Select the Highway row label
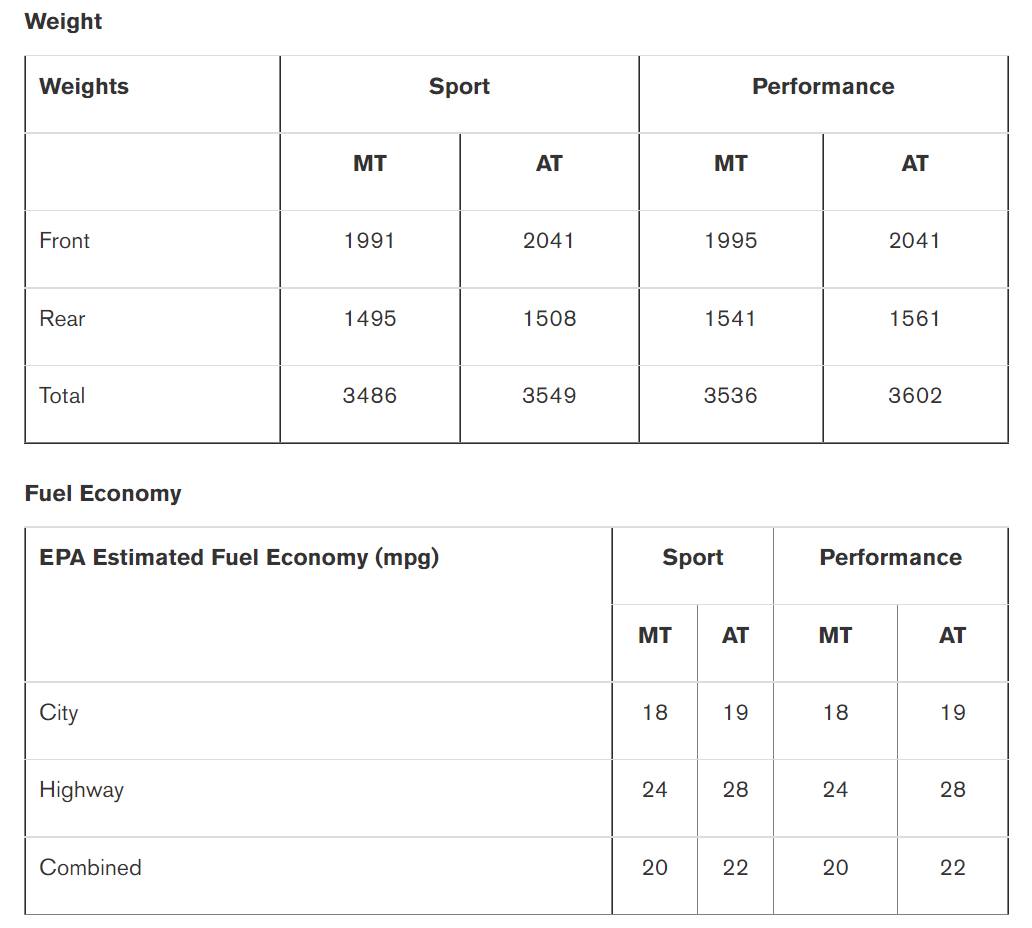Viewport: 1032px width, 928px height. coord(82,790)
